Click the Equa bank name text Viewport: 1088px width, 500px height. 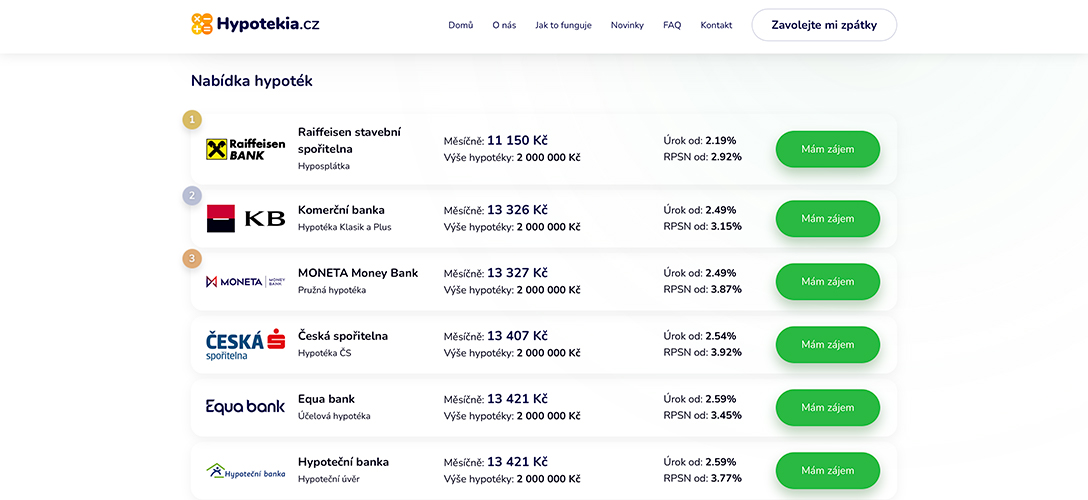pos(326,399)
